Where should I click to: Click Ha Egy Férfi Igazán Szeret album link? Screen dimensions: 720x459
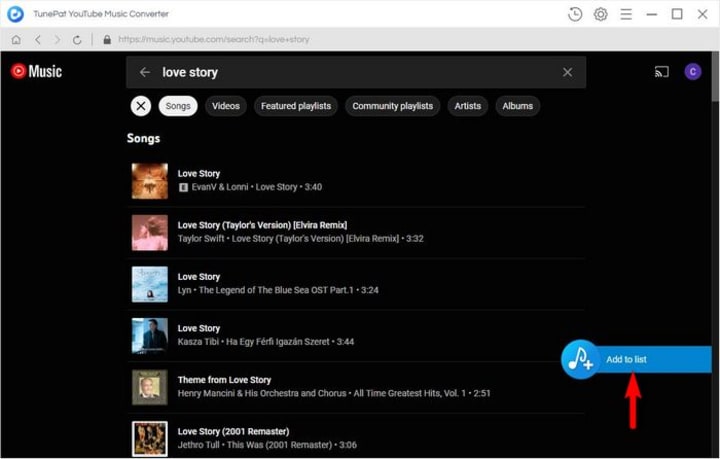click(x=277, y=342)
